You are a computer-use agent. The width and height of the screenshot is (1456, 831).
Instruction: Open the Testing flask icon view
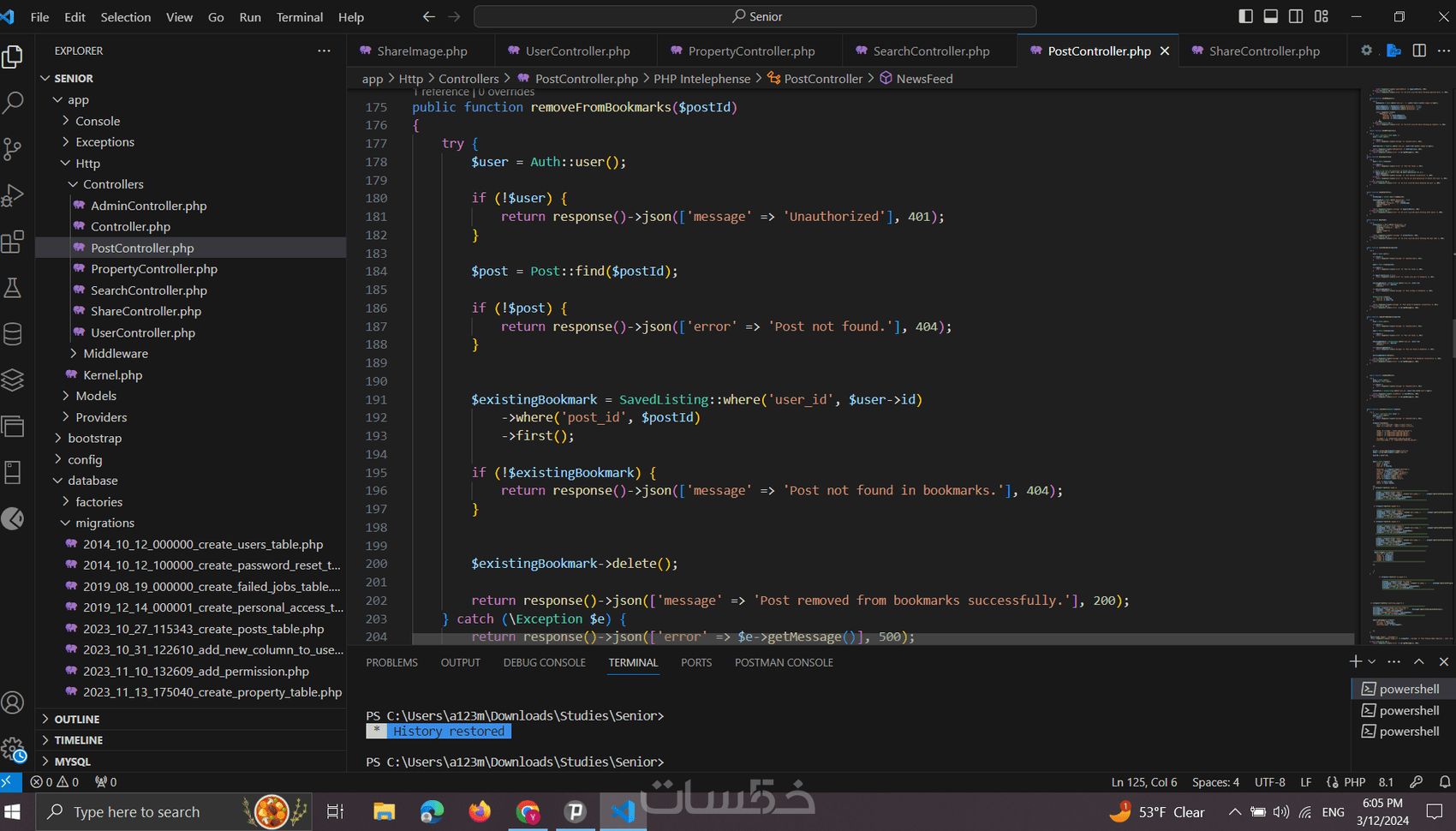coord(13,288)
